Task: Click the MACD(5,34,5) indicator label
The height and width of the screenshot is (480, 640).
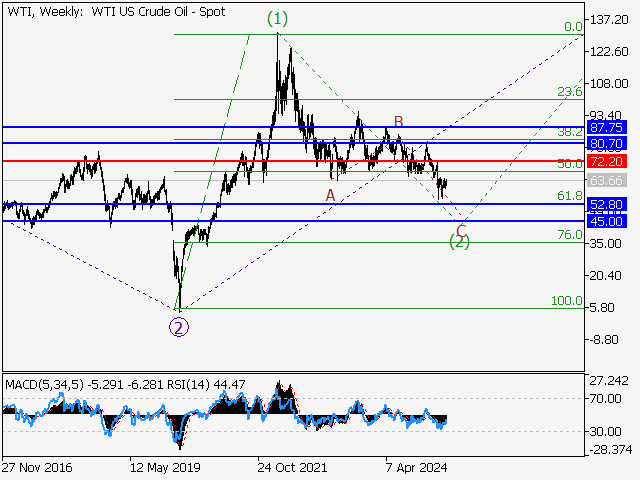Action: pos(47,384)
